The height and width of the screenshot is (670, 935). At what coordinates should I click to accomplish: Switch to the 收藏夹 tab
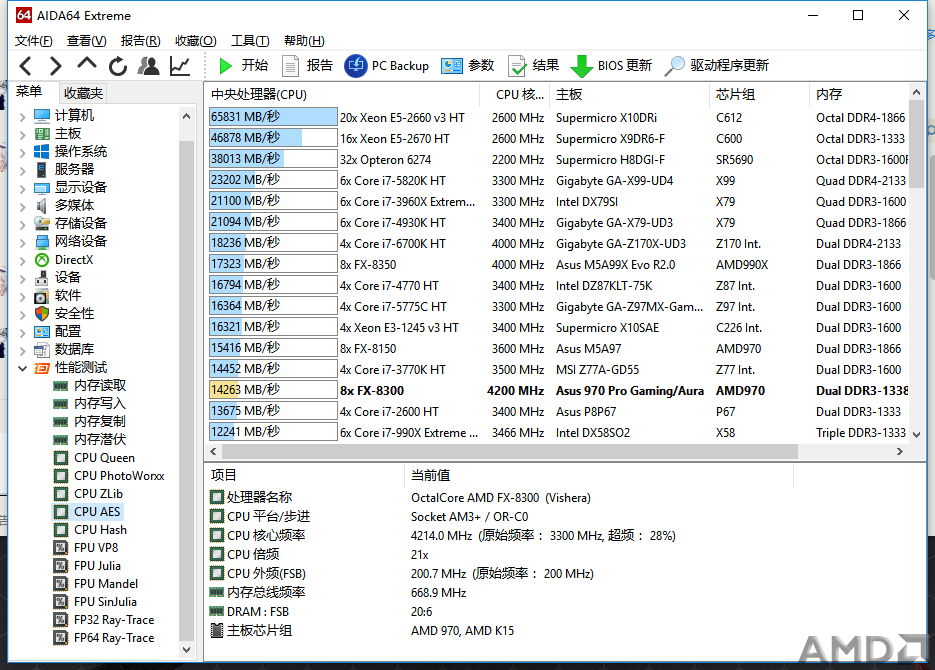click(x=83, y=93)
